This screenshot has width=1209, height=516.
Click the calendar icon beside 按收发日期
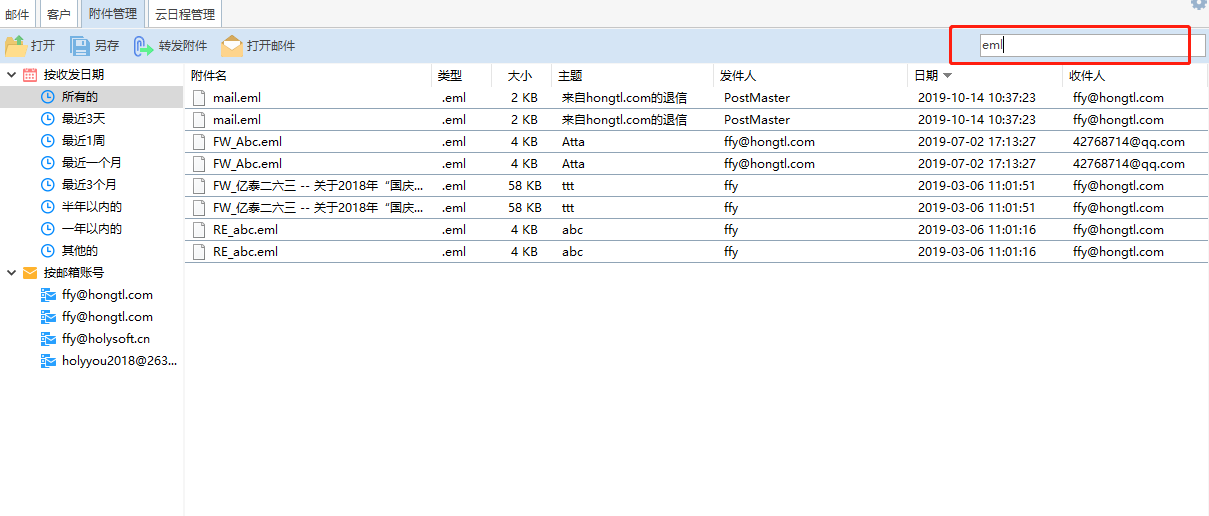[30, 75]
